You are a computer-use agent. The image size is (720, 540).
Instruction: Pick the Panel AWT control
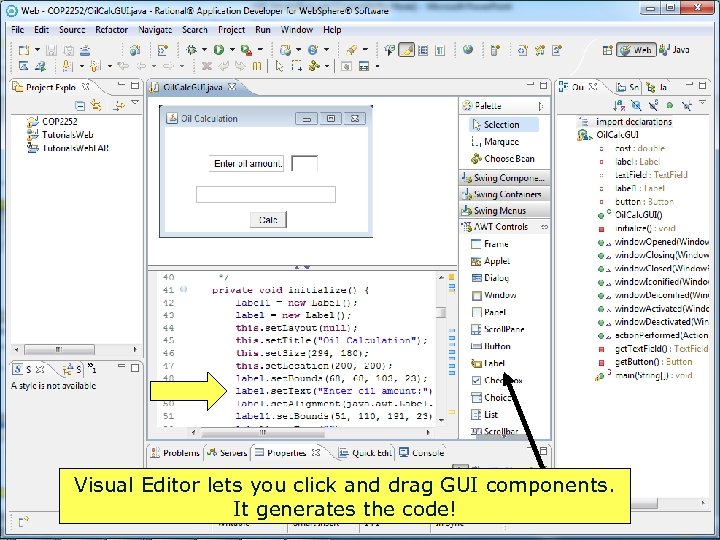[x=489, y=312]
